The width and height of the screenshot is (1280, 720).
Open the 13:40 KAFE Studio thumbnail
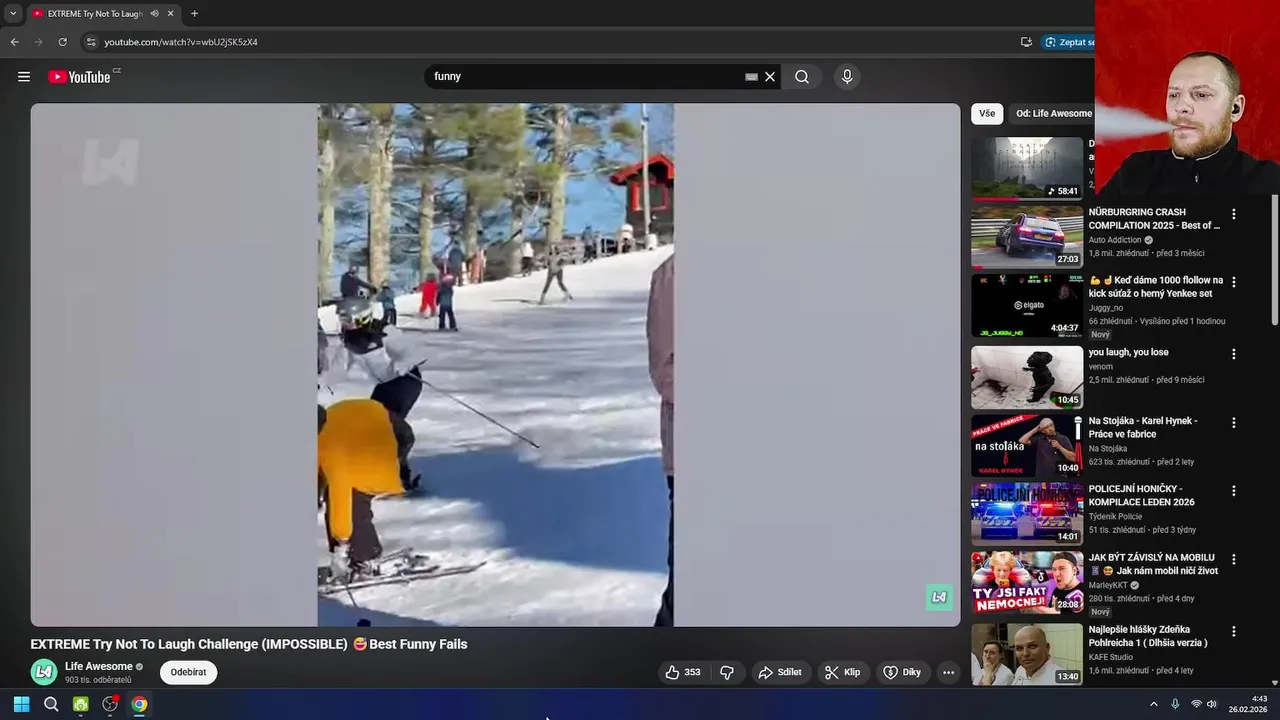pos(1027,654)
